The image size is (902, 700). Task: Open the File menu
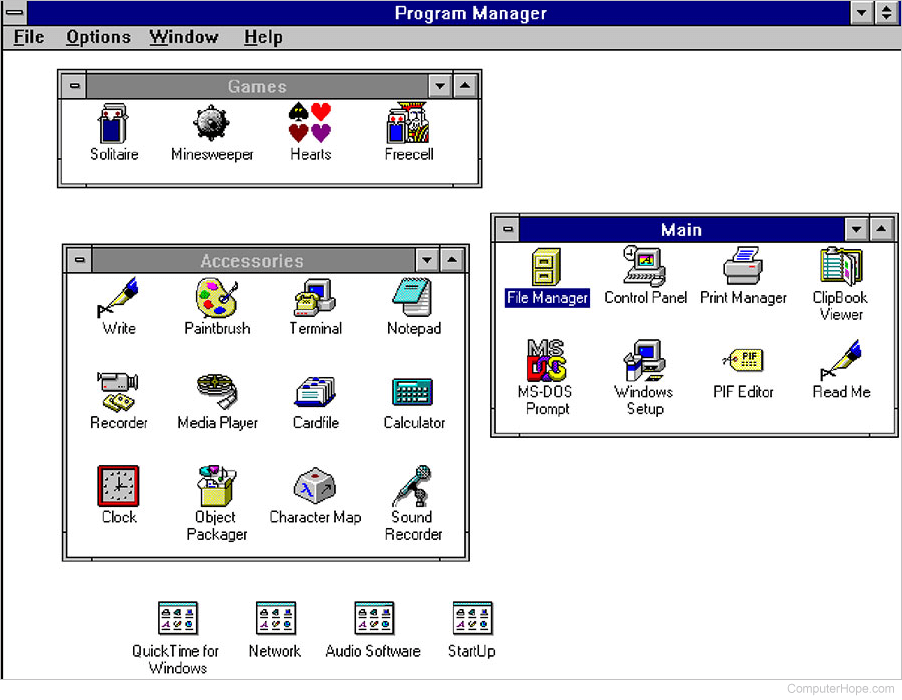point(29,37)
